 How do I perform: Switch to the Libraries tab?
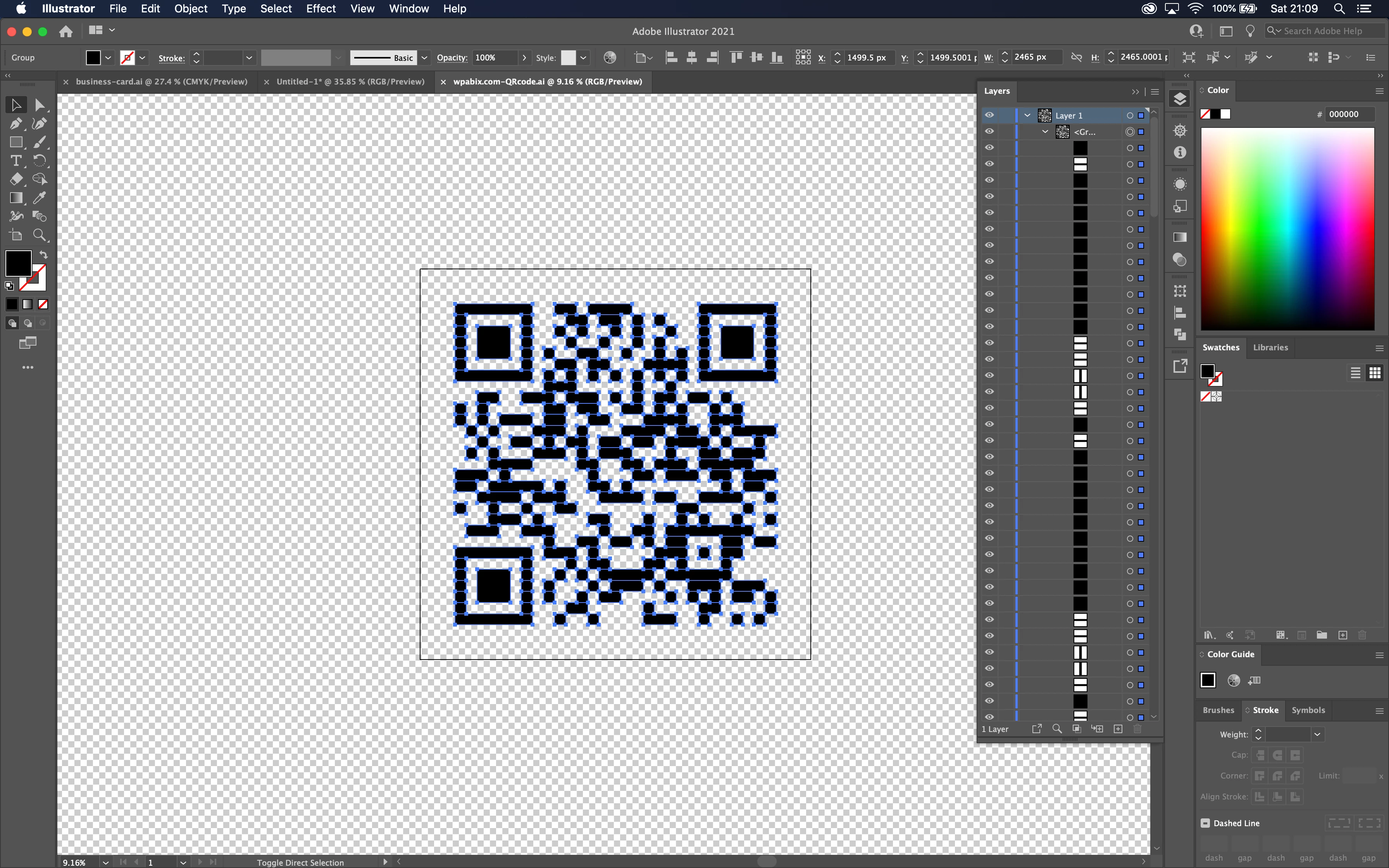[x=1270, y=347]
